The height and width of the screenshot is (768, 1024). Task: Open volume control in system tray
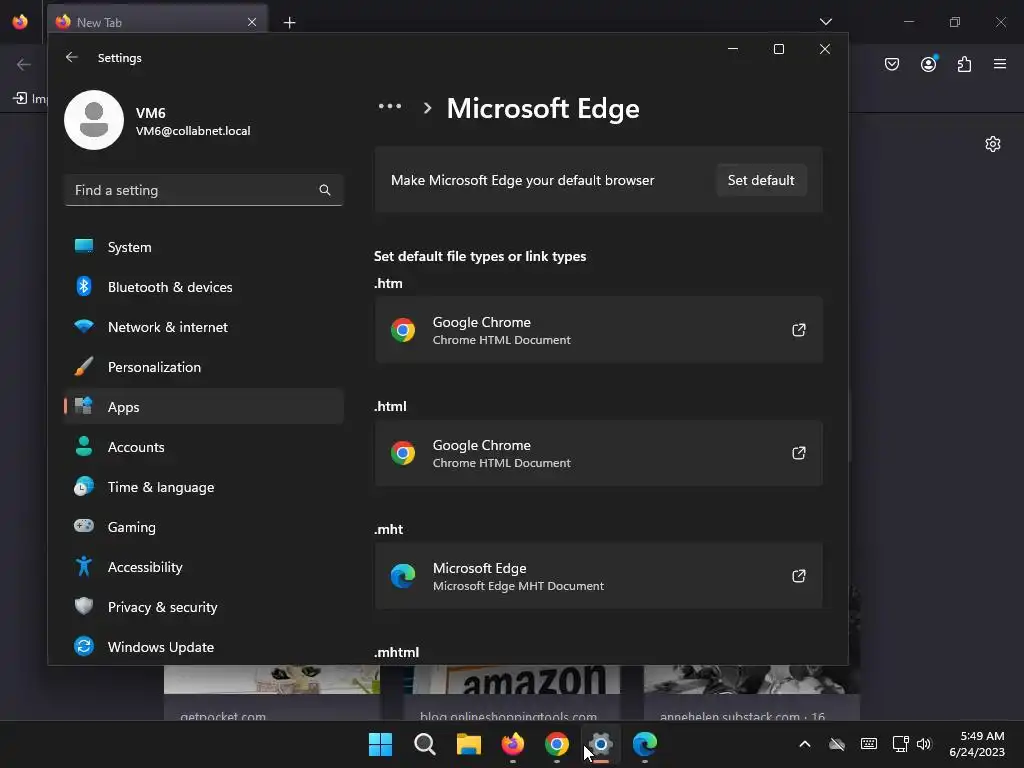(x=923, y=744)
